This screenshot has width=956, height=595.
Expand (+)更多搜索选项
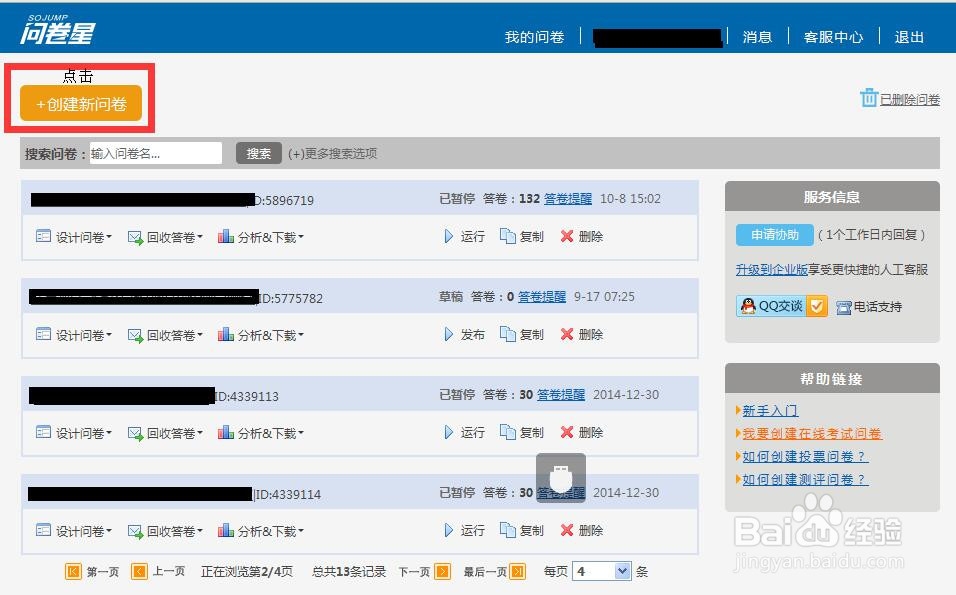(332, 154)
